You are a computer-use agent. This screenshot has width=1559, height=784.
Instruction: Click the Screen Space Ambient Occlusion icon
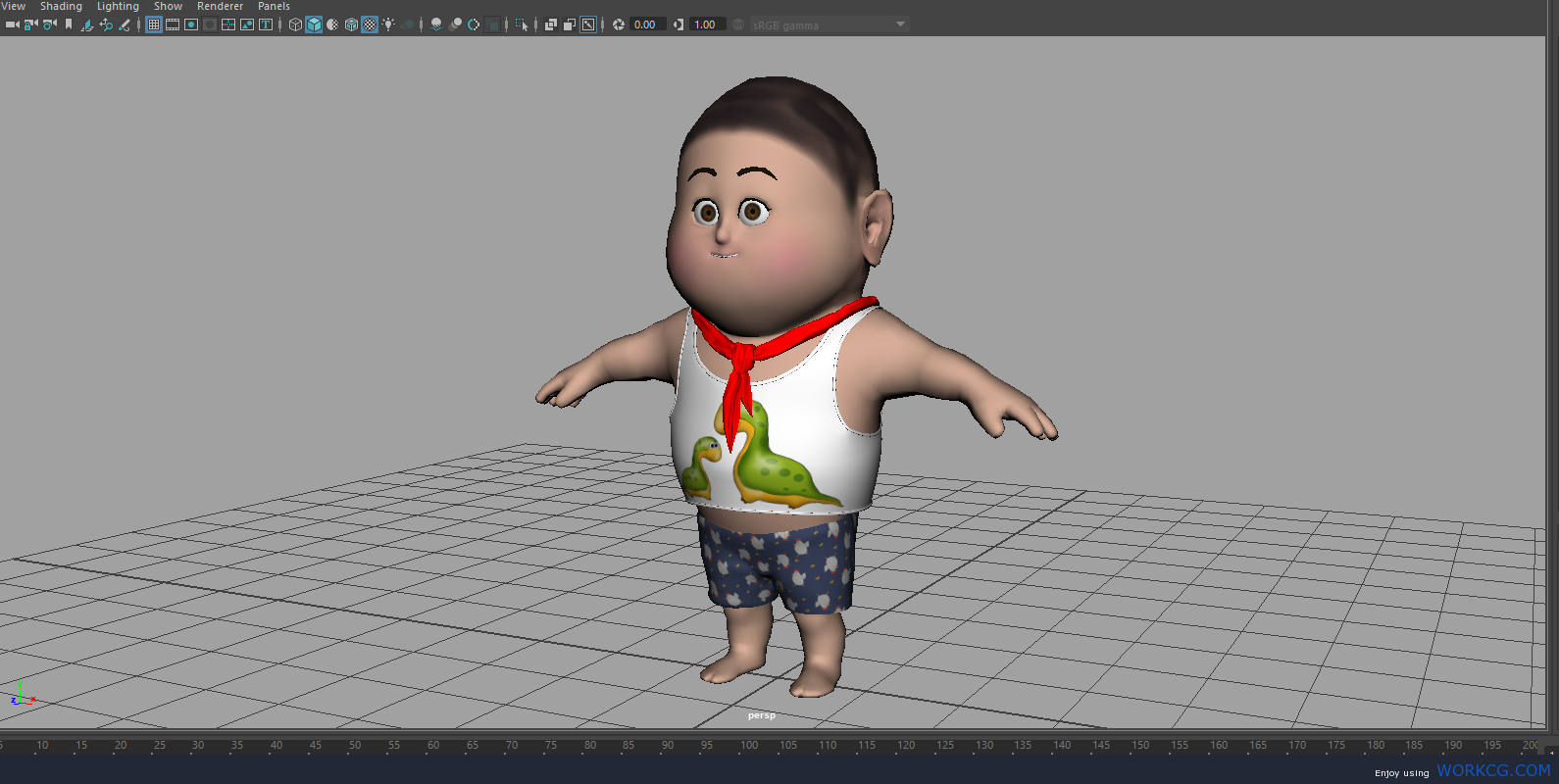click(x=436, y=24)
